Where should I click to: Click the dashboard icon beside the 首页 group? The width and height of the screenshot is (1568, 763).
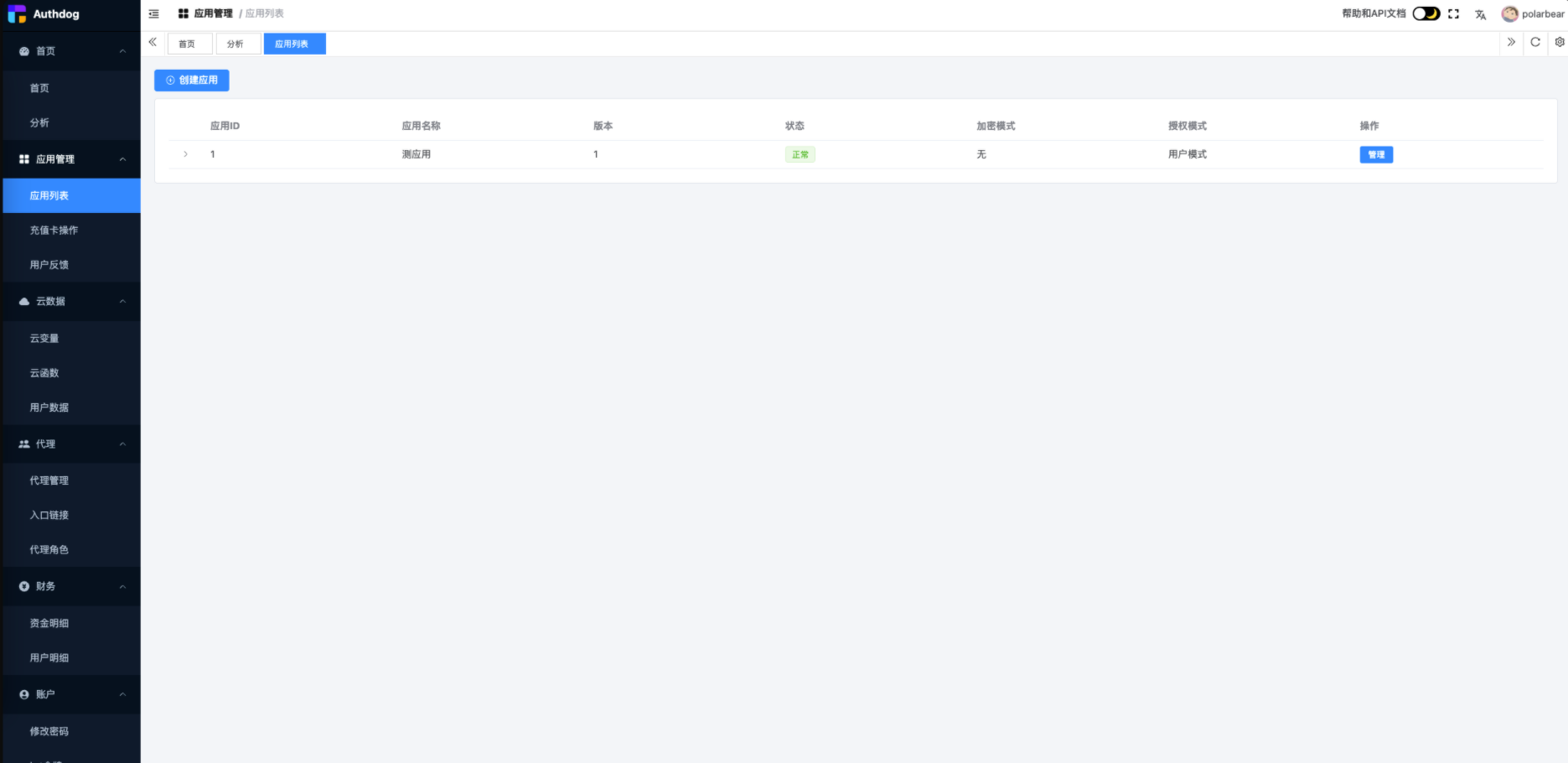coord(24,51)
